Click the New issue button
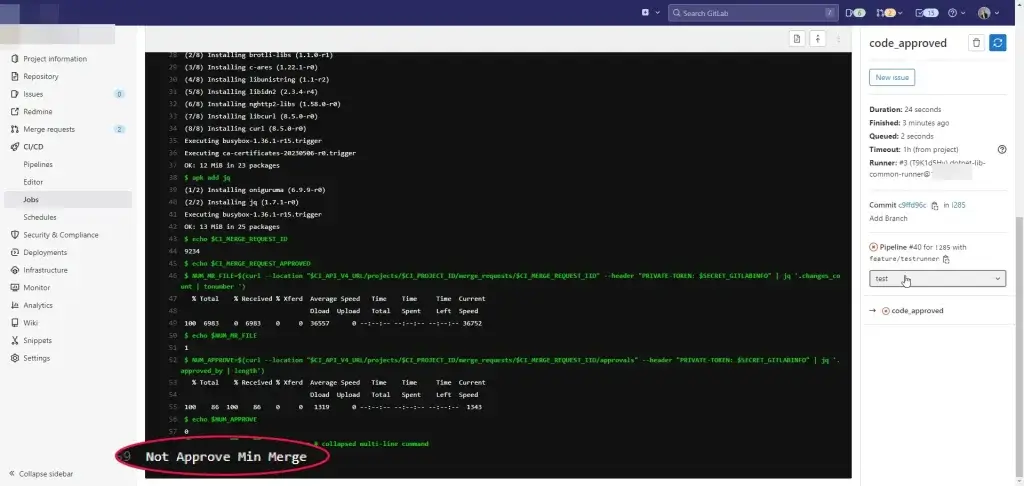This screenshot has height=486, width=1024. pos(892,77)
